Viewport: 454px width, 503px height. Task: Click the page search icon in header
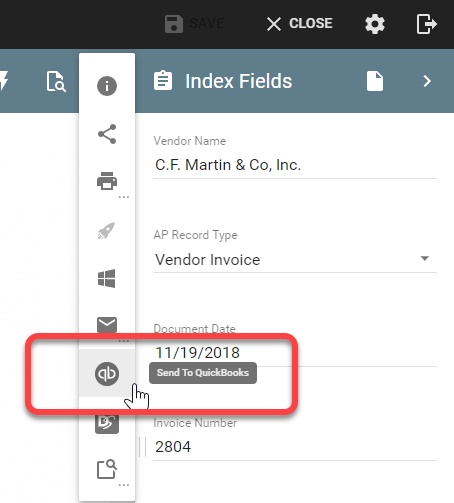[56, 81]
